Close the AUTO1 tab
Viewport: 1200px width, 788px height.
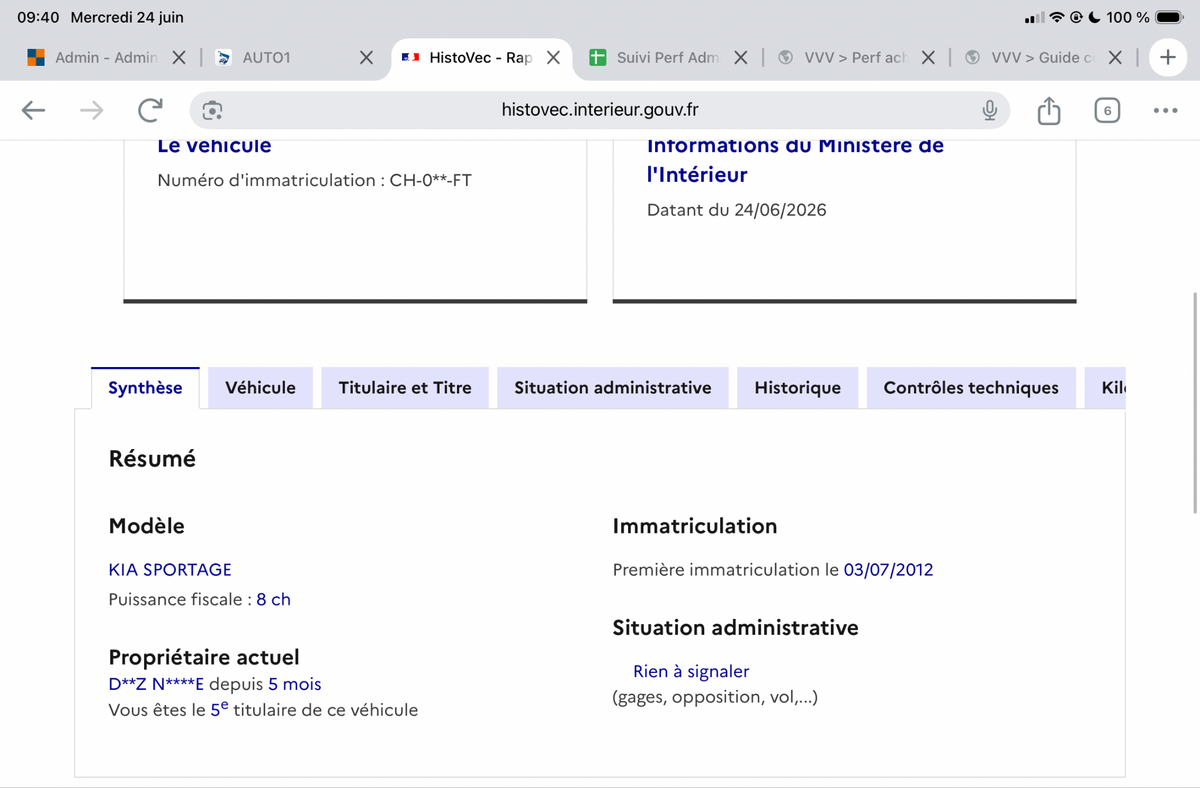tap(366, 57)
